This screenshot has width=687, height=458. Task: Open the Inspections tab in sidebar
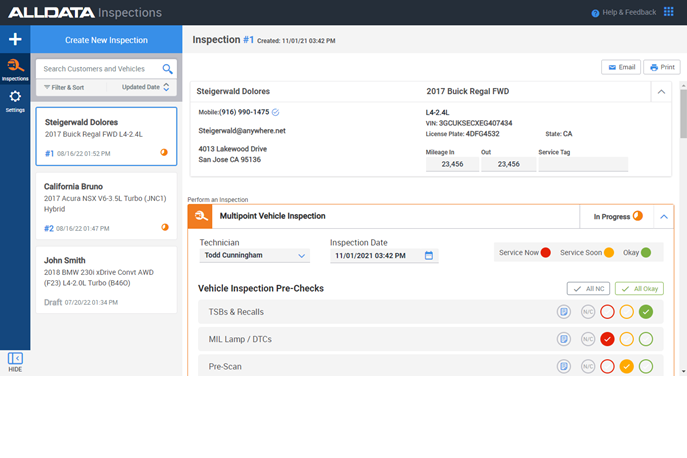click(x=15, y=68)
